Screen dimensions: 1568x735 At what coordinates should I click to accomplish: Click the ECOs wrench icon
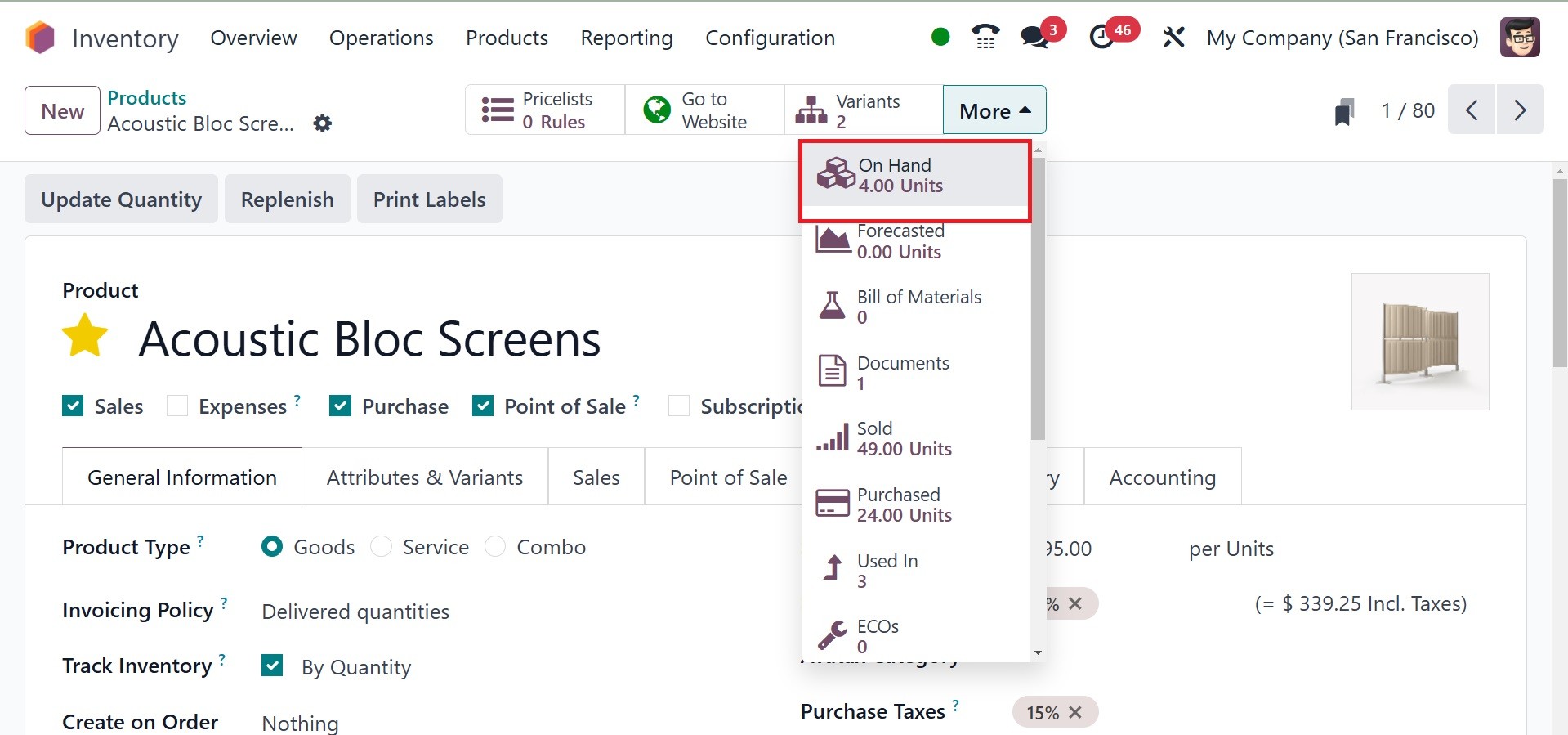click(833, 634)
